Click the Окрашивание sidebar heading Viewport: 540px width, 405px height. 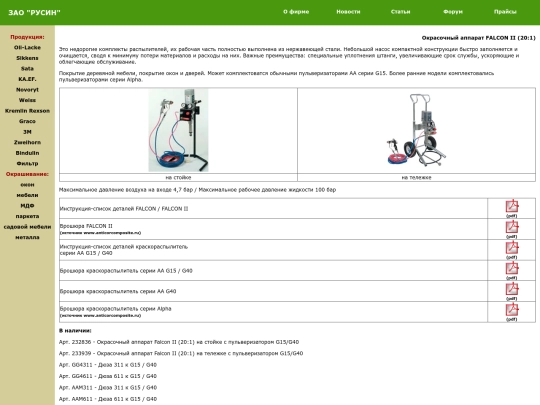pyautogui.click(x=27, y=174)
